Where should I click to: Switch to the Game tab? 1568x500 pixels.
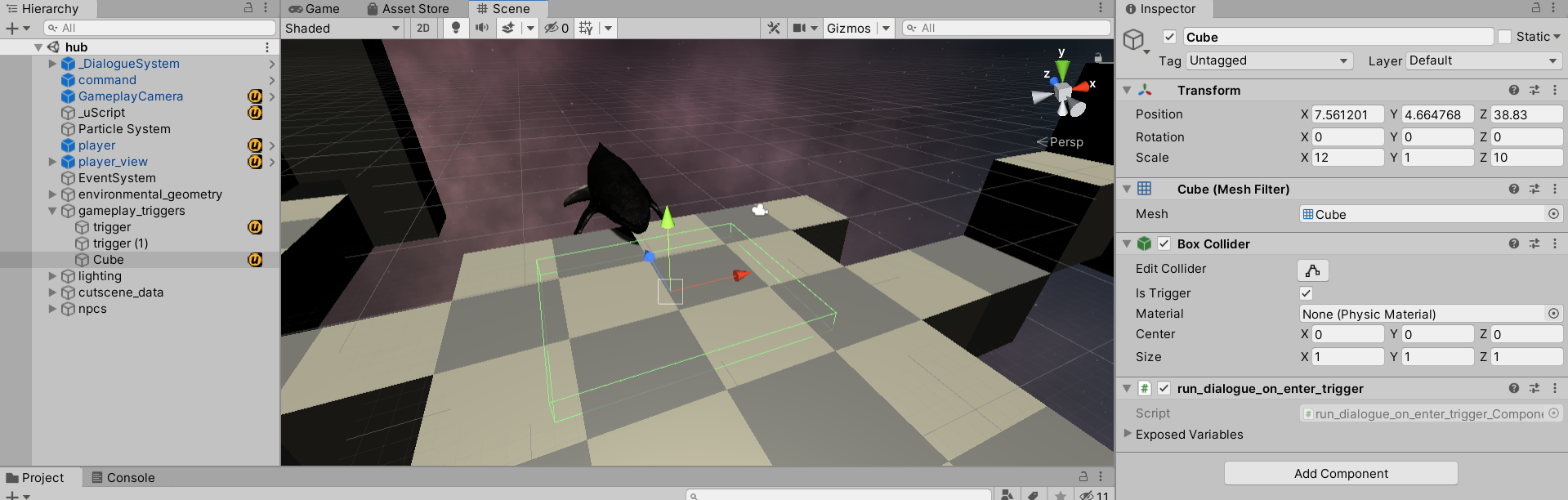[315, 9]
